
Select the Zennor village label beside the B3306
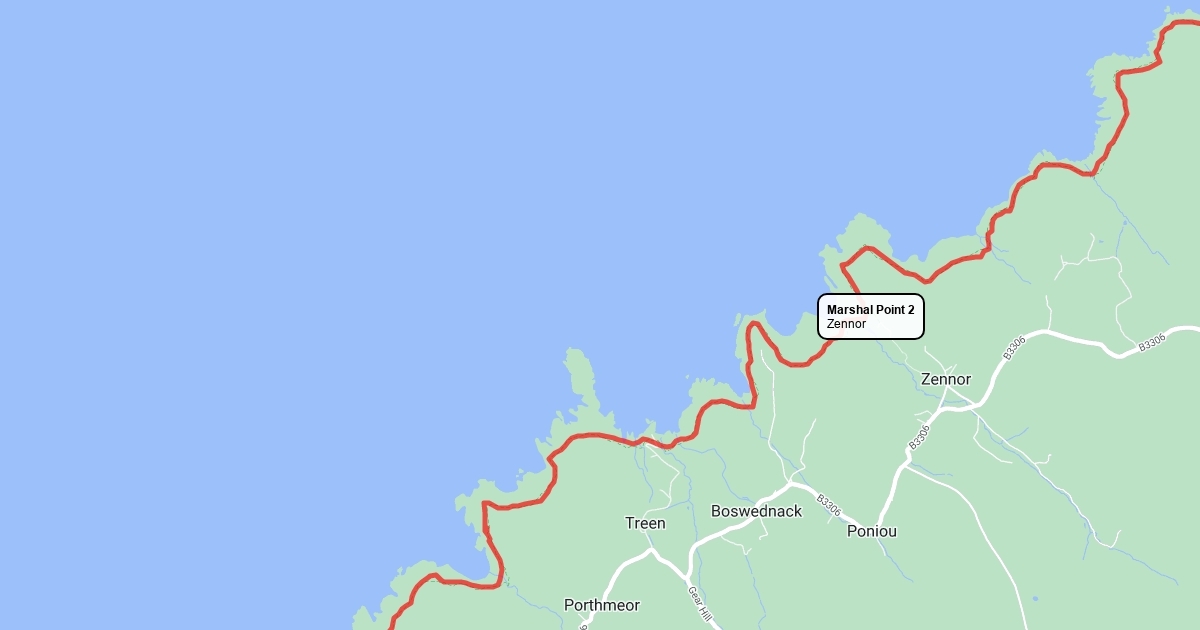click(x=945, y=380)
